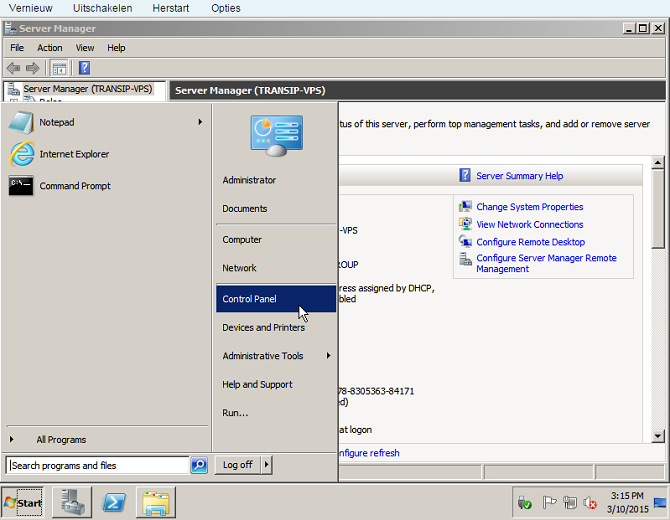Click the Show Desktop button
Viewport: 670px width, 520px height.
[x=660, y=503]
